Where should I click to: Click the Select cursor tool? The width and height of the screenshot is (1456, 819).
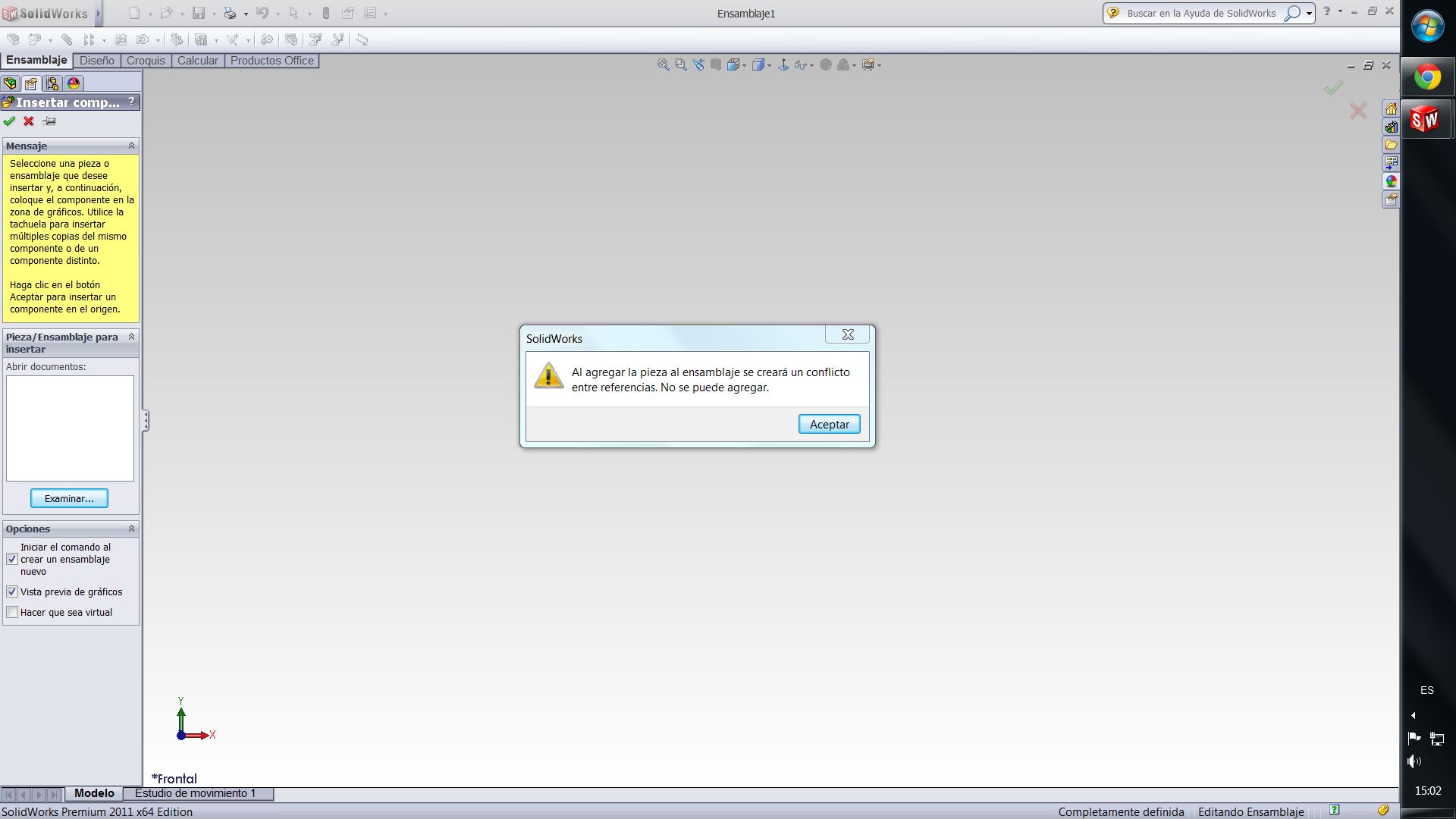[293, 13]
